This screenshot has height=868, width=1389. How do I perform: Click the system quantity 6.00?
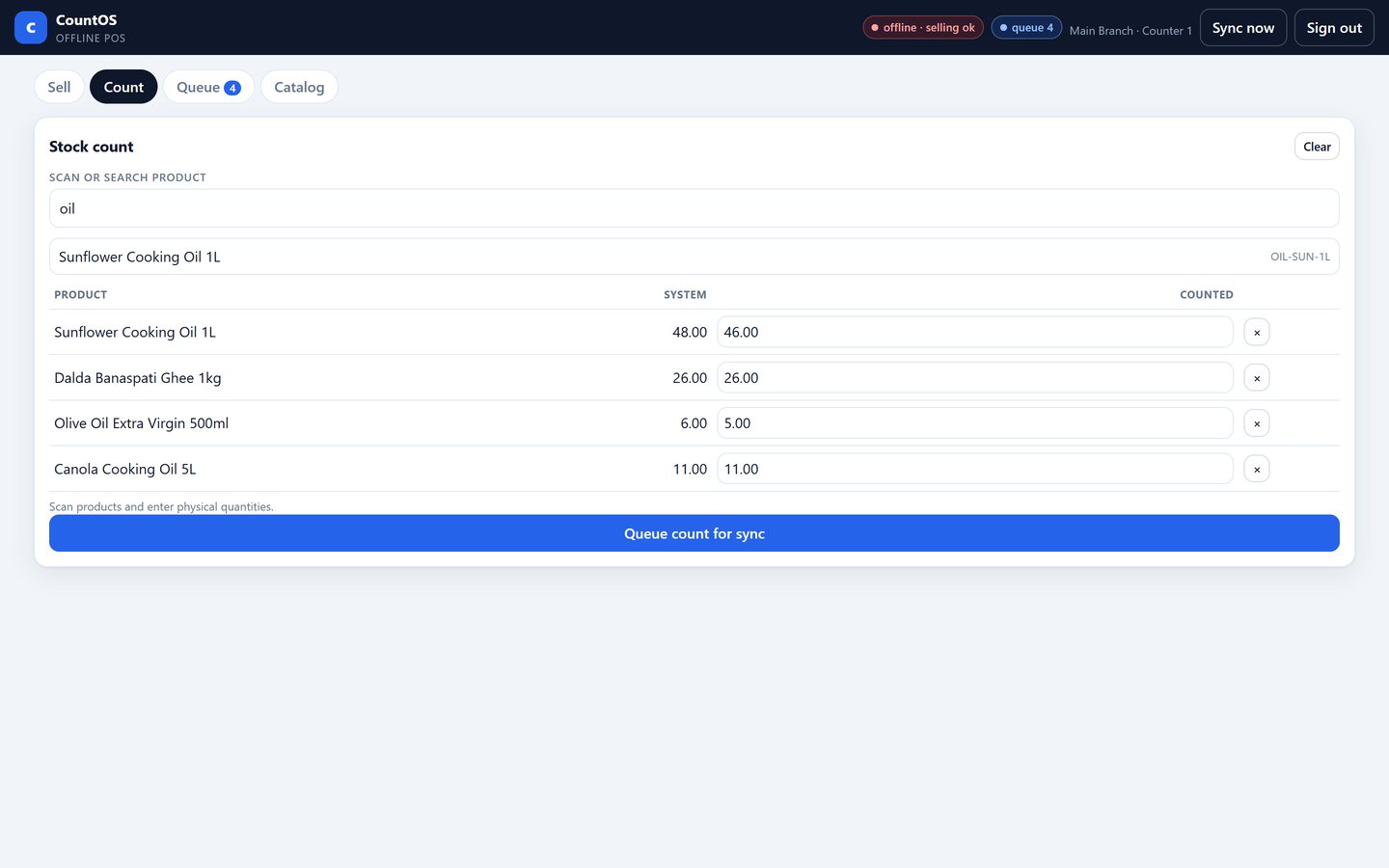pos(694,423)
